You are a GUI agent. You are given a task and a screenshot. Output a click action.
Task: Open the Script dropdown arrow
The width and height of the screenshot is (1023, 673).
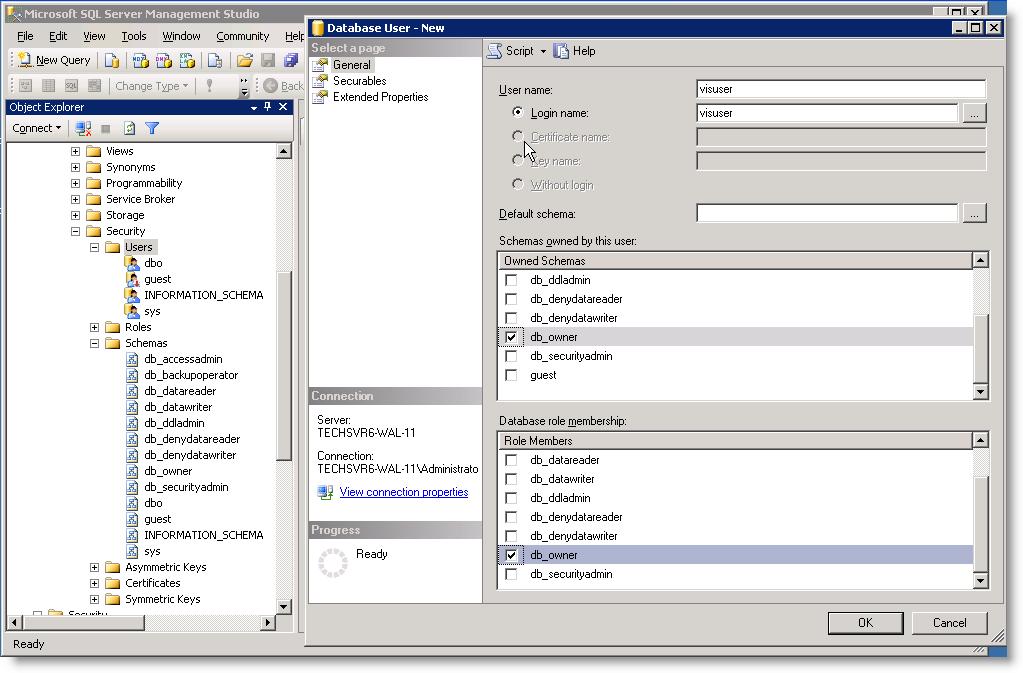pyautogui.click(x=543, y=51)
